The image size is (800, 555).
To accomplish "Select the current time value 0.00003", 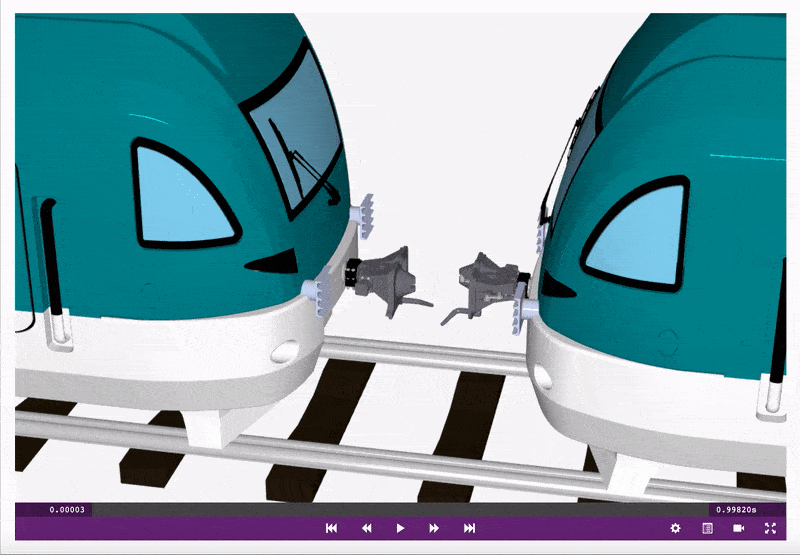I will click(67, 510).
